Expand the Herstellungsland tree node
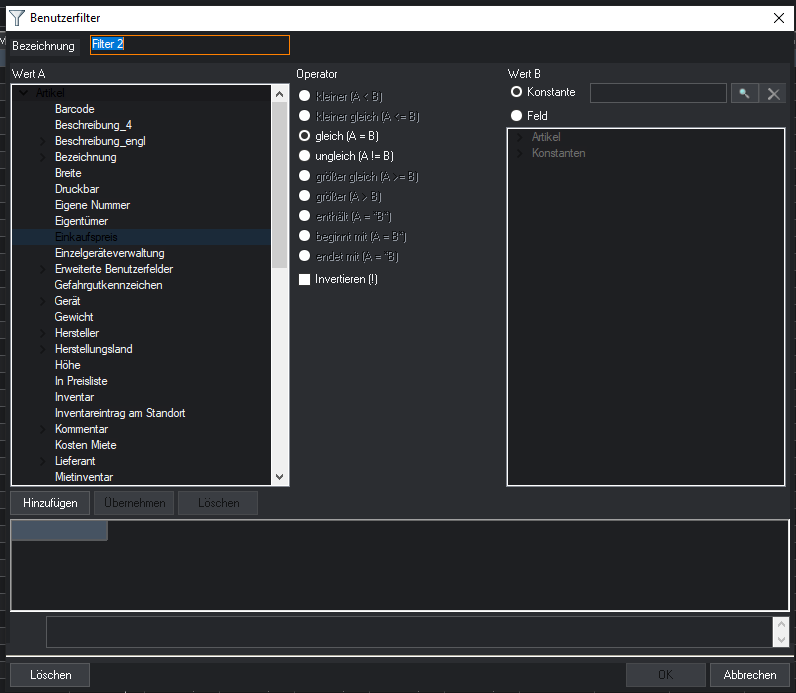 tap(43, 349)
